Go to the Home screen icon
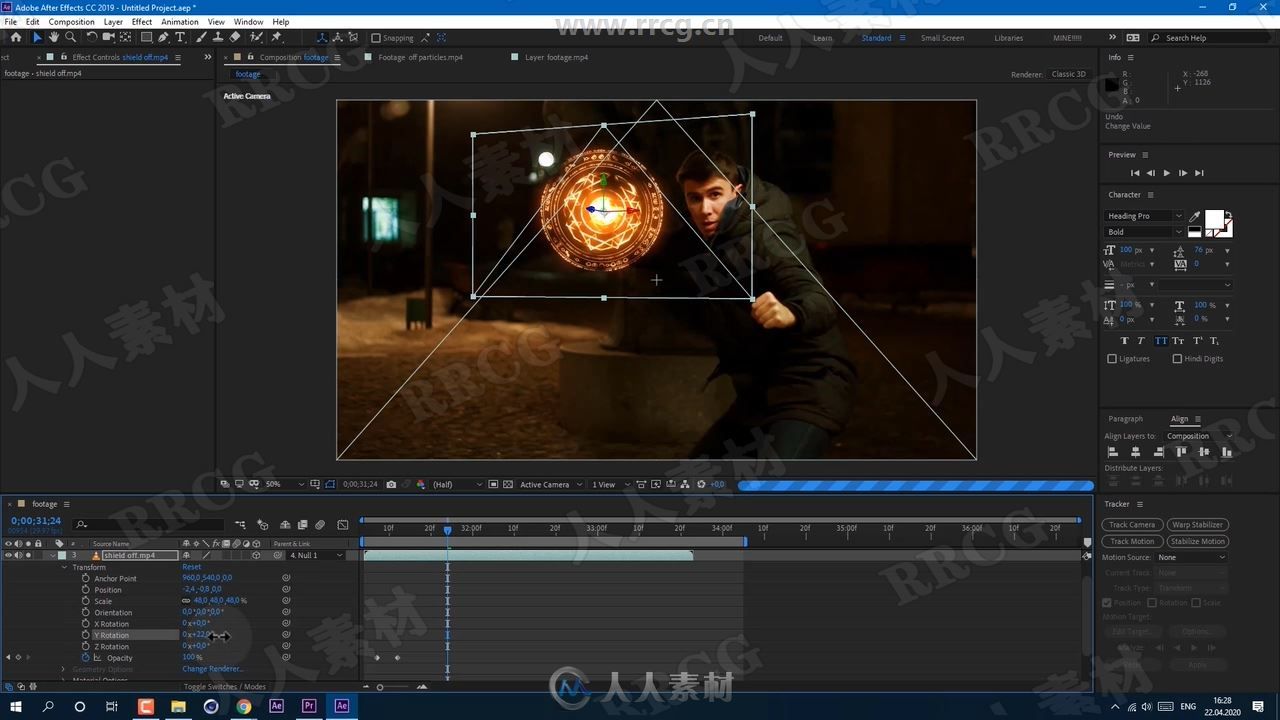 click(x=15, y=37)
